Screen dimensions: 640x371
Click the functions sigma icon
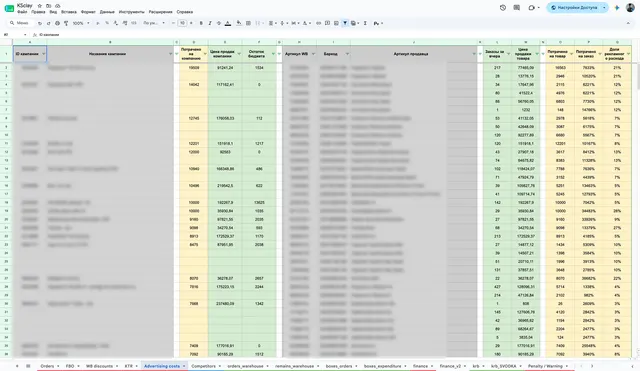(x=365, y=23)
